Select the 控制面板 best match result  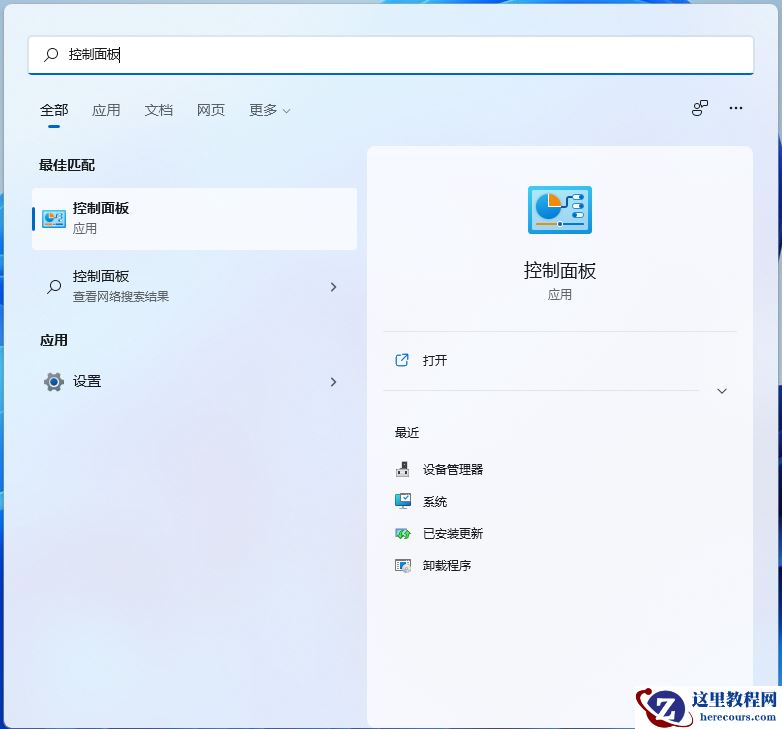coord(195,219)
